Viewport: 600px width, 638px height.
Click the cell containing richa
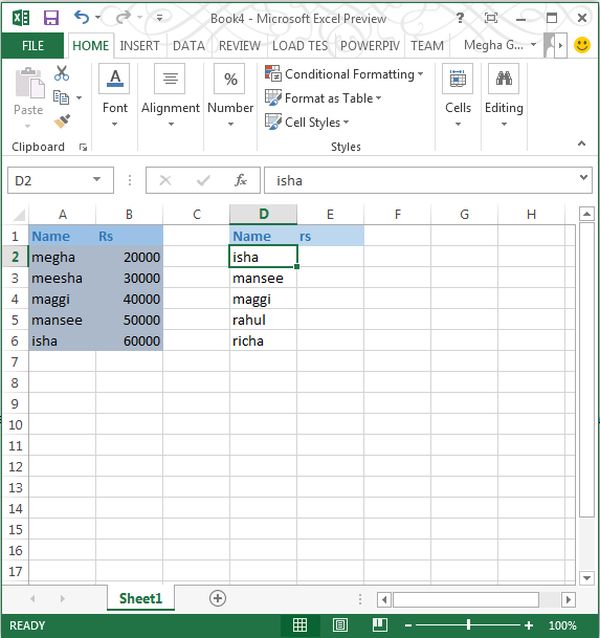(x=263, y=341)
